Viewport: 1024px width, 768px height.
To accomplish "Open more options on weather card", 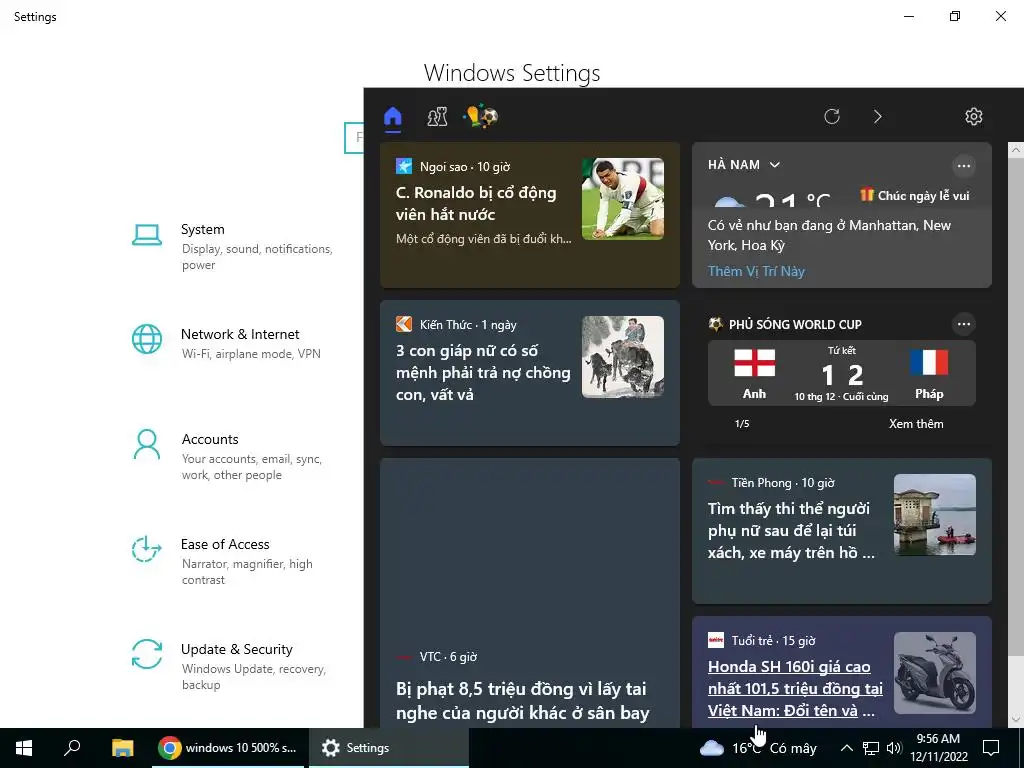I will tap(963, 166).
